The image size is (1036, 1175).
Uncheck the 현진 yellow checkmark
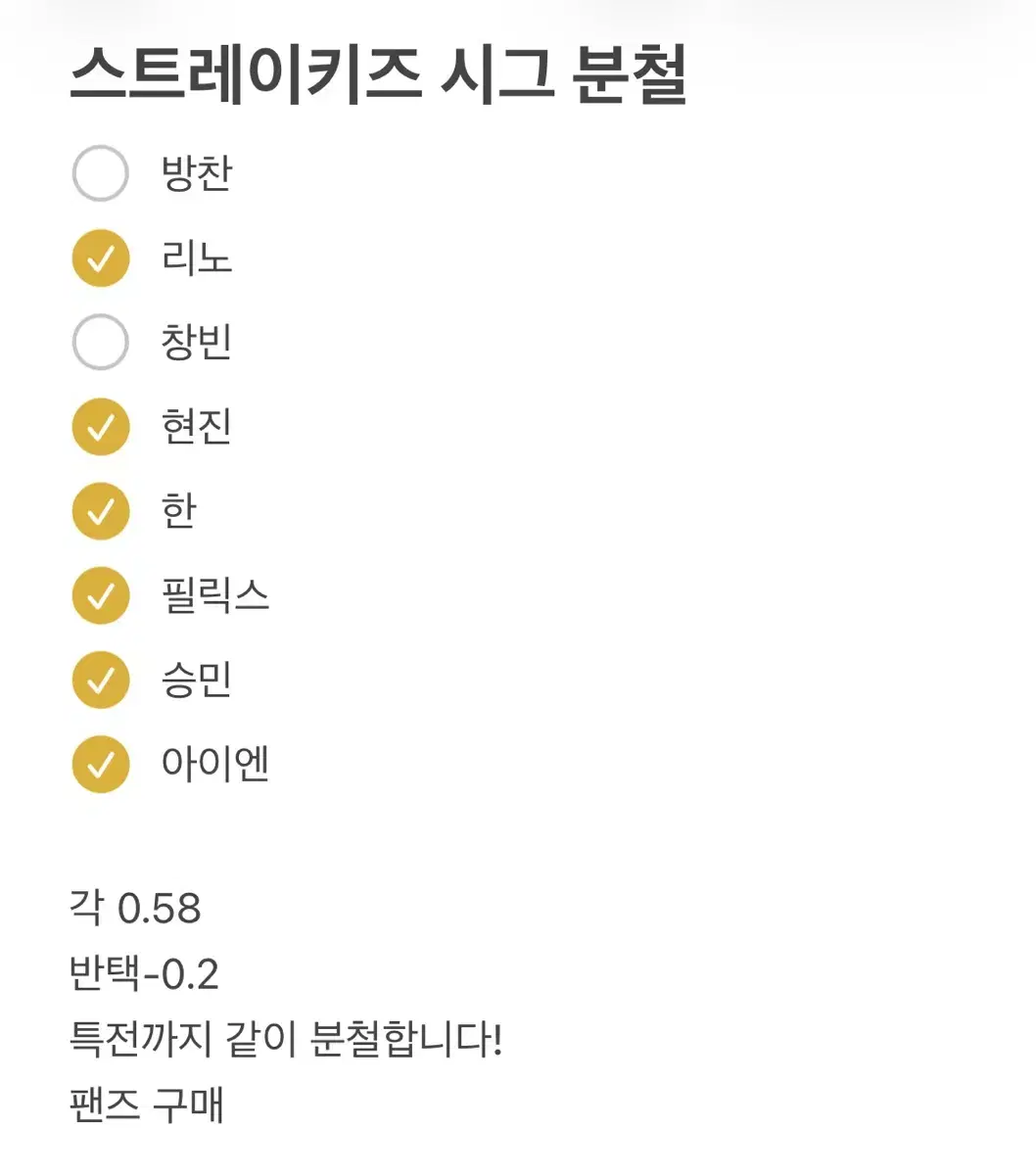pos(100,427)
